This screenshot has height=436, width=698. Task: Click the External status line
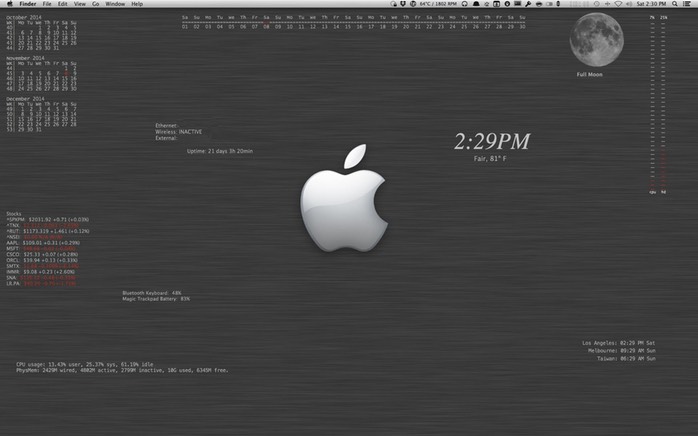click(166, 138)
